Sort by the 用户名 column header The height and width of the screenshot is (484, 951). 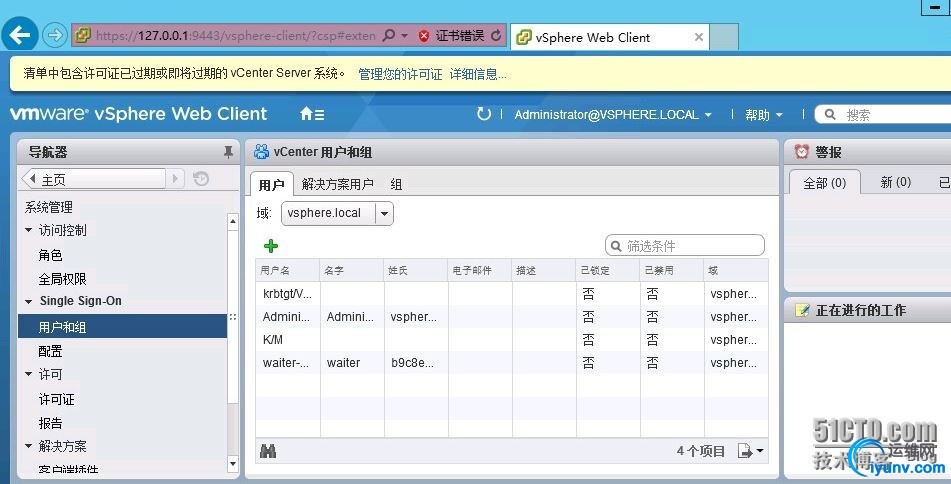click(x=288, y=270)
